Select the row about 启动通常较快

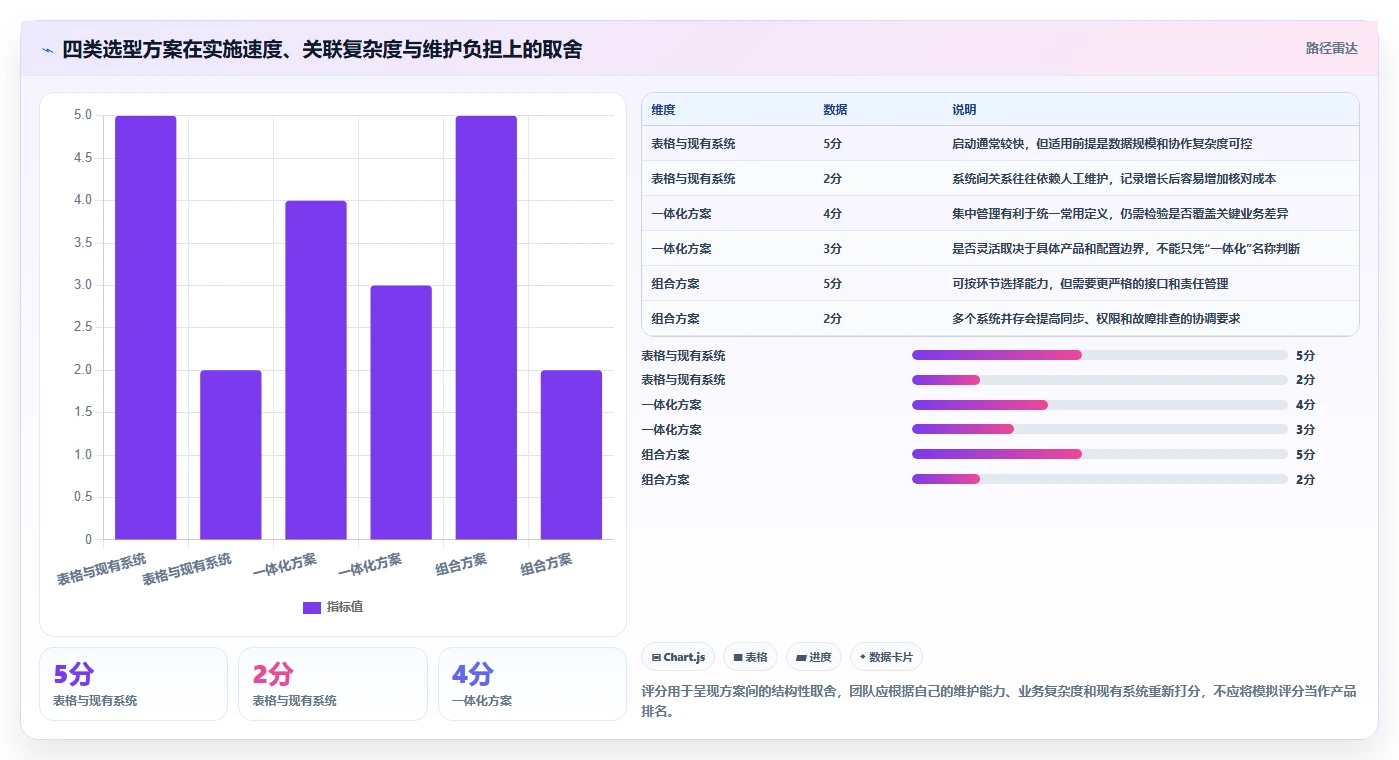(1000, 144)
